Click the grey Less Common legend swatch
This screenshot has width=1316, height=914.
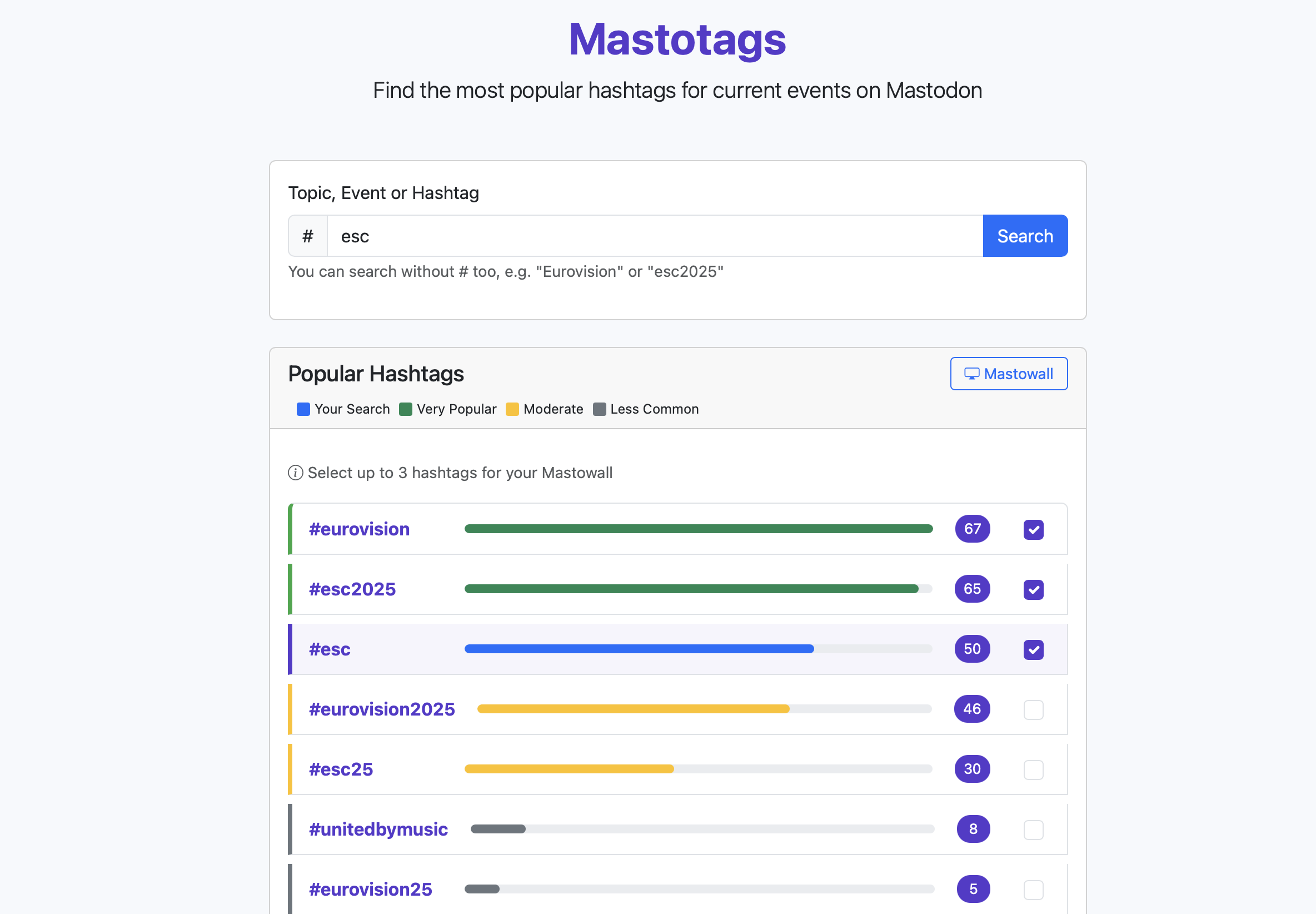[599, 409]
